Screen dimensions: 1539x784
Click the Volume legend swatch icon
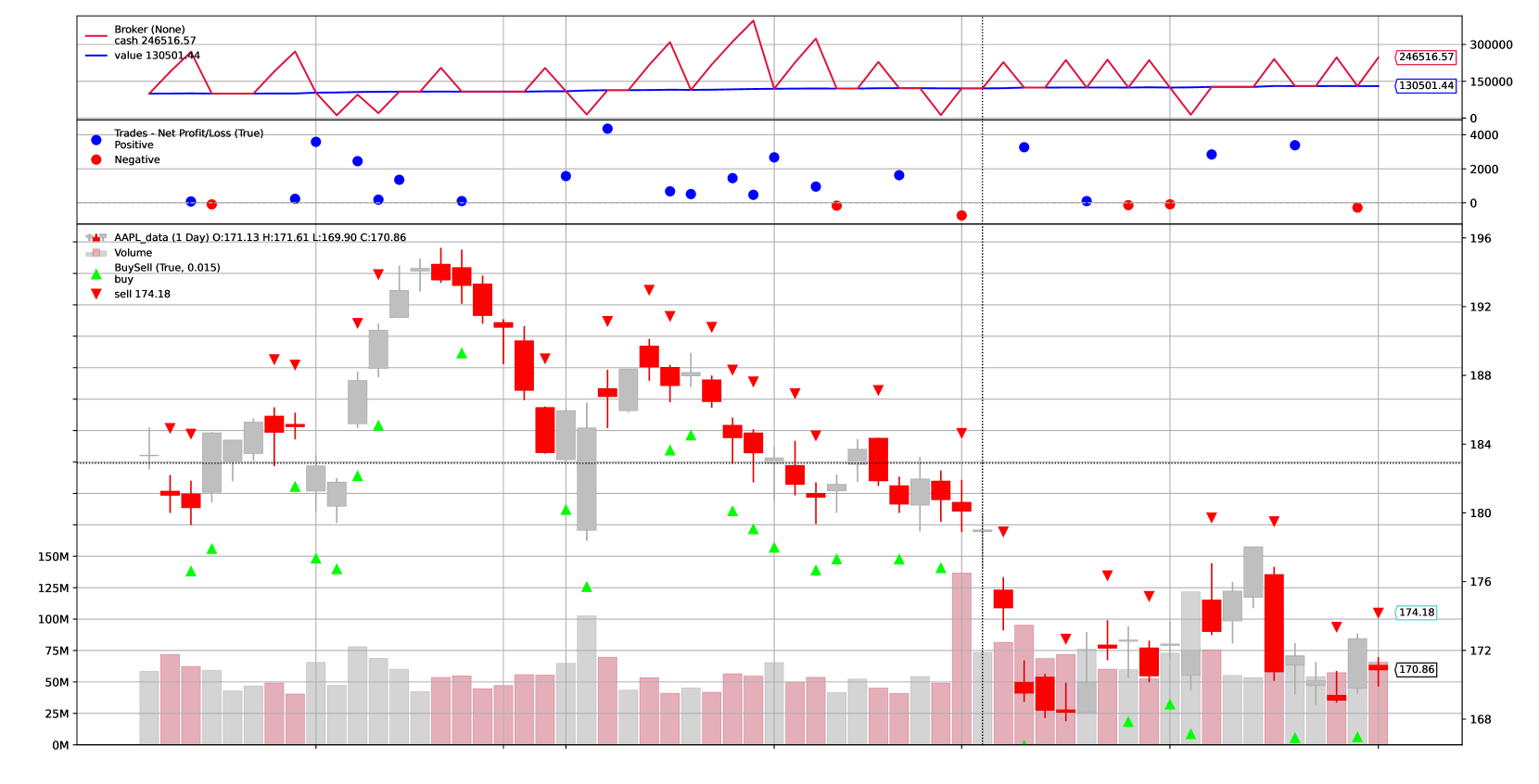tap(96, 252)
